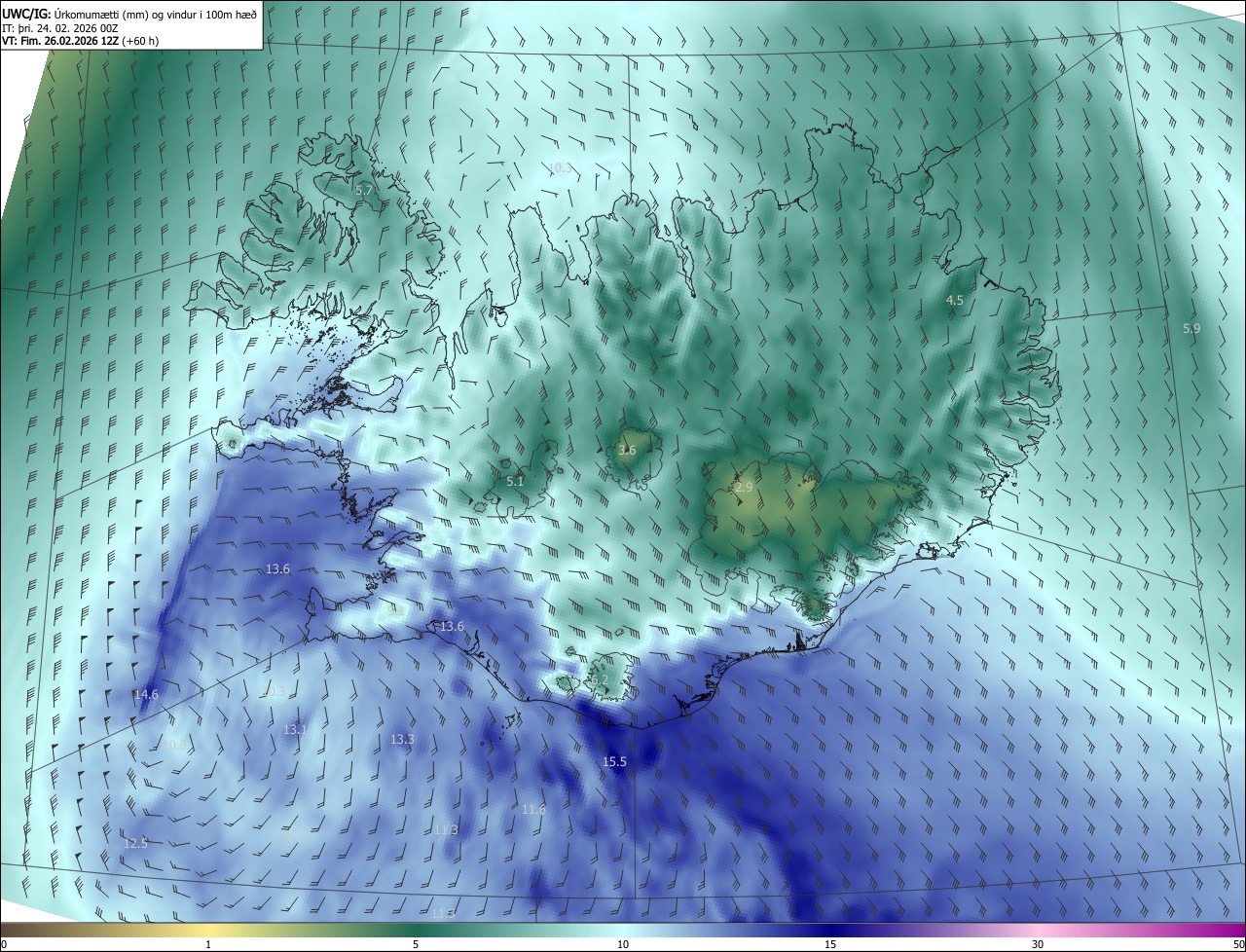Click the 13.3 value over the sea
Image resolution: width=1246 pixels, height=952 pixels.
402,740
